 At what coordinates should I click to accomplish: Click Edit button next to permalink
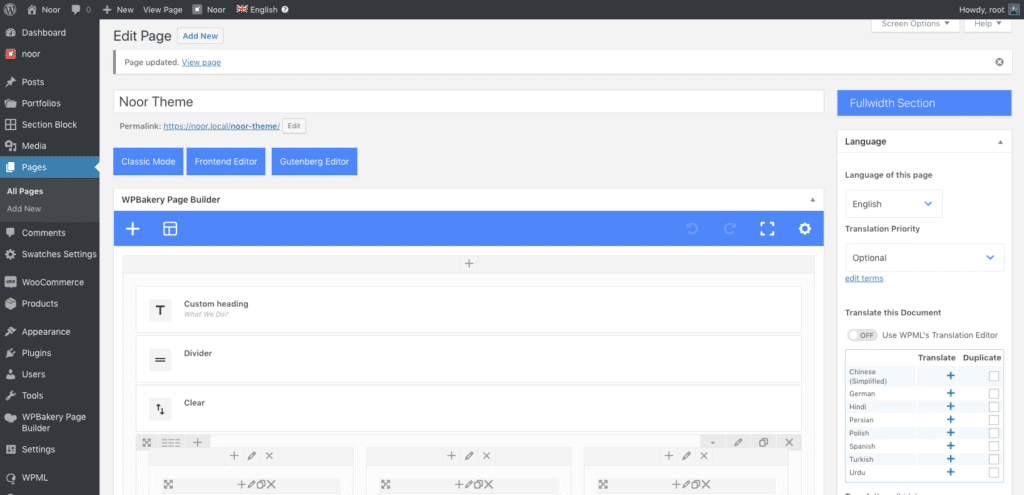(x=294, y=126)
